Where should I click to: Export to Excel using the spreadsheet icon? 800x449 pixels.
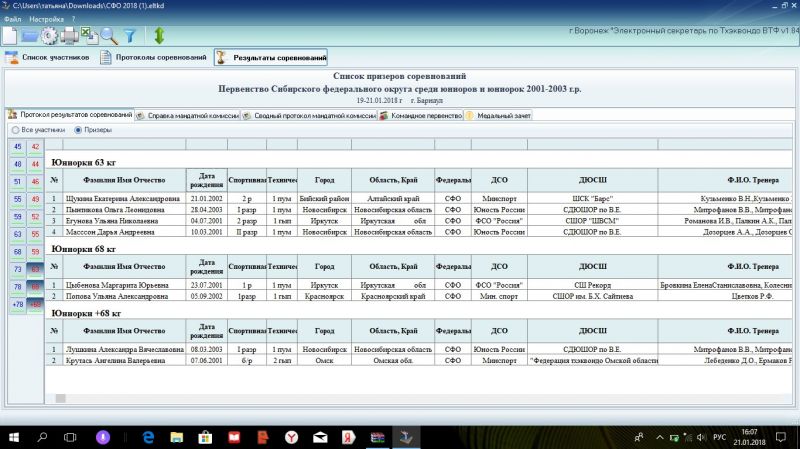point(89,36)
